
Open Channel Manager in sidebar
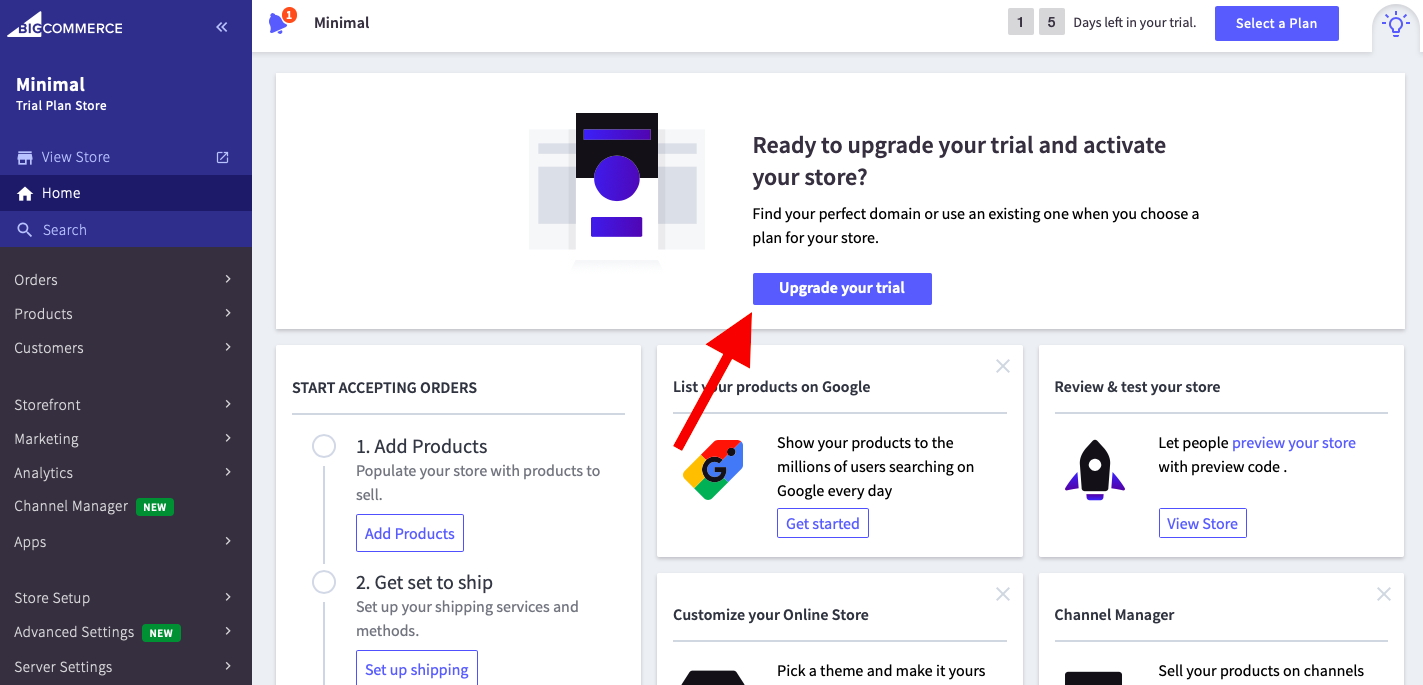click(71, 506)
